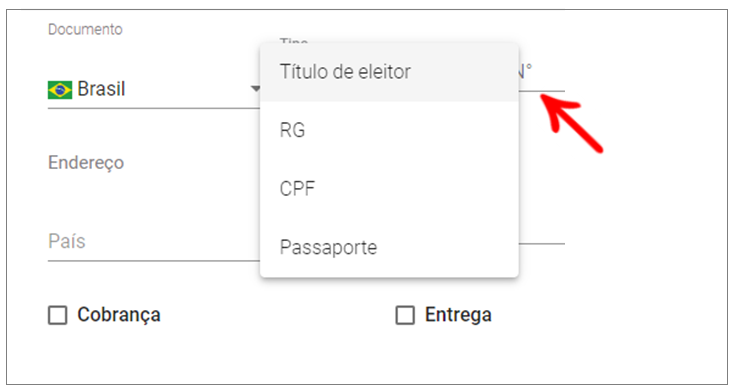
Task: Open the Brasil country selector
Action: pyautogui.click(x=154, y=89)
